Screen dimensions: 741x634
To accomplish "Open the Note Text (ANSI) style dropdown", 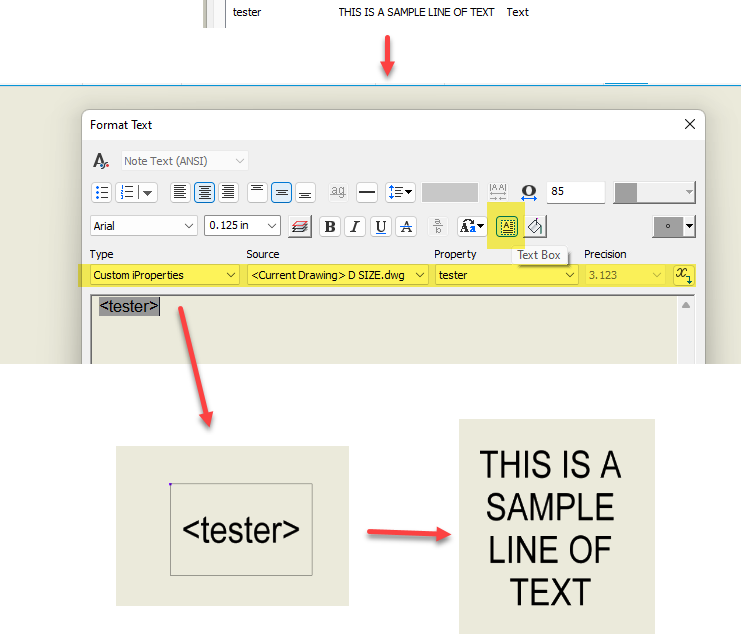I will coord(184,161).
